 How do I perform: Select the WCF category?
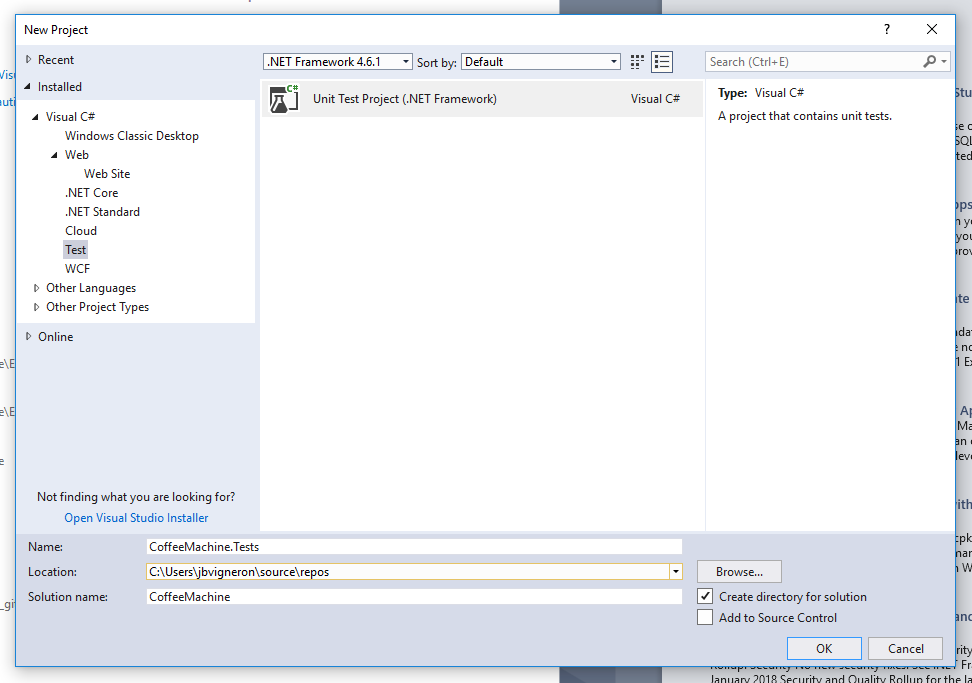77,269
